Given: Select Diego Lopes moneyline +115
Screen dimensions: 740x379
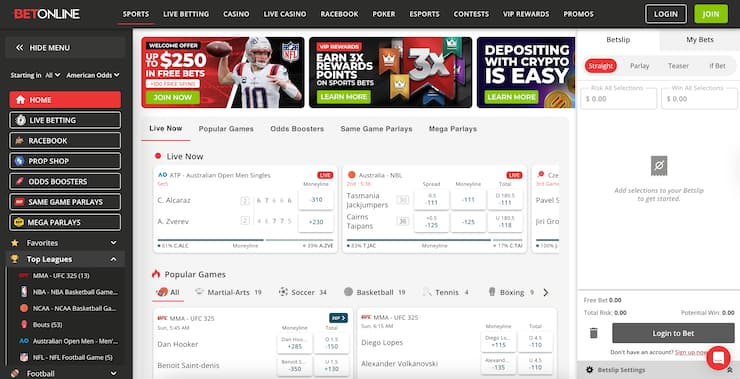Looking at the screenshot, I should pyautogui.click(x=498, y=342).
